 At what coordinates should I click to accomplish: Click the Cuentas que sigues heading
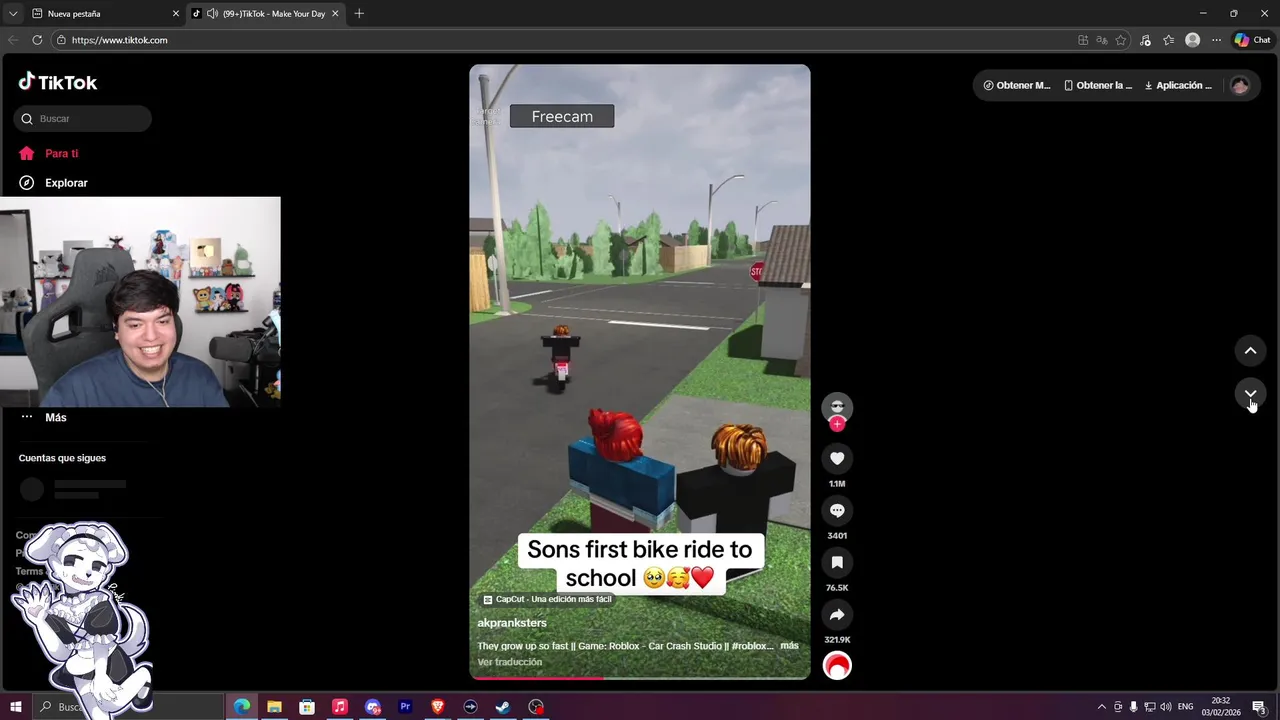point(62,458)
